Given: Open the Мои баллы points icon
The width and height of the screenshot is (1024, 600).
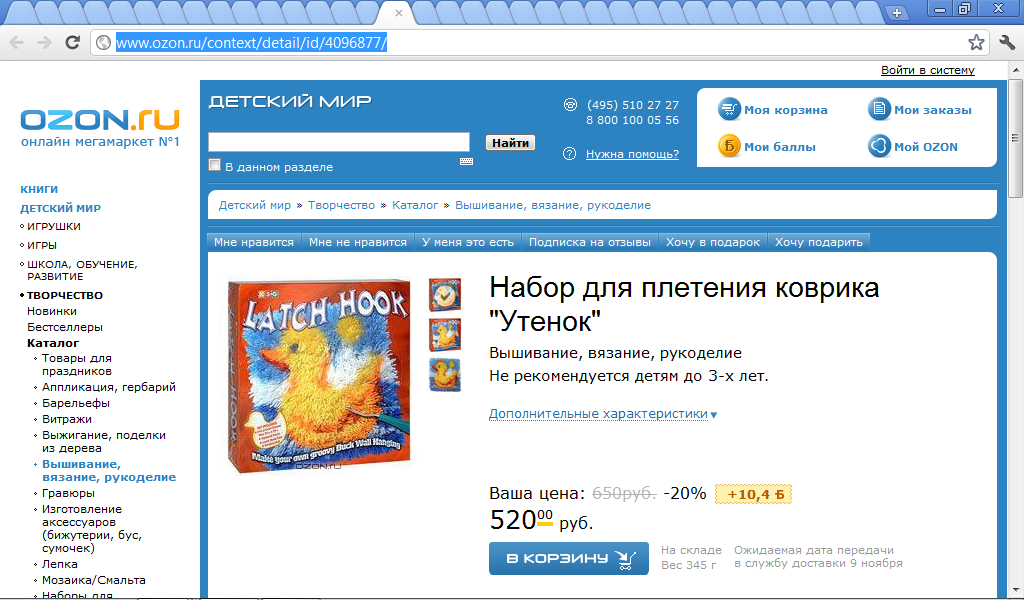Looking at the screenshot, I should click(729, 146).
